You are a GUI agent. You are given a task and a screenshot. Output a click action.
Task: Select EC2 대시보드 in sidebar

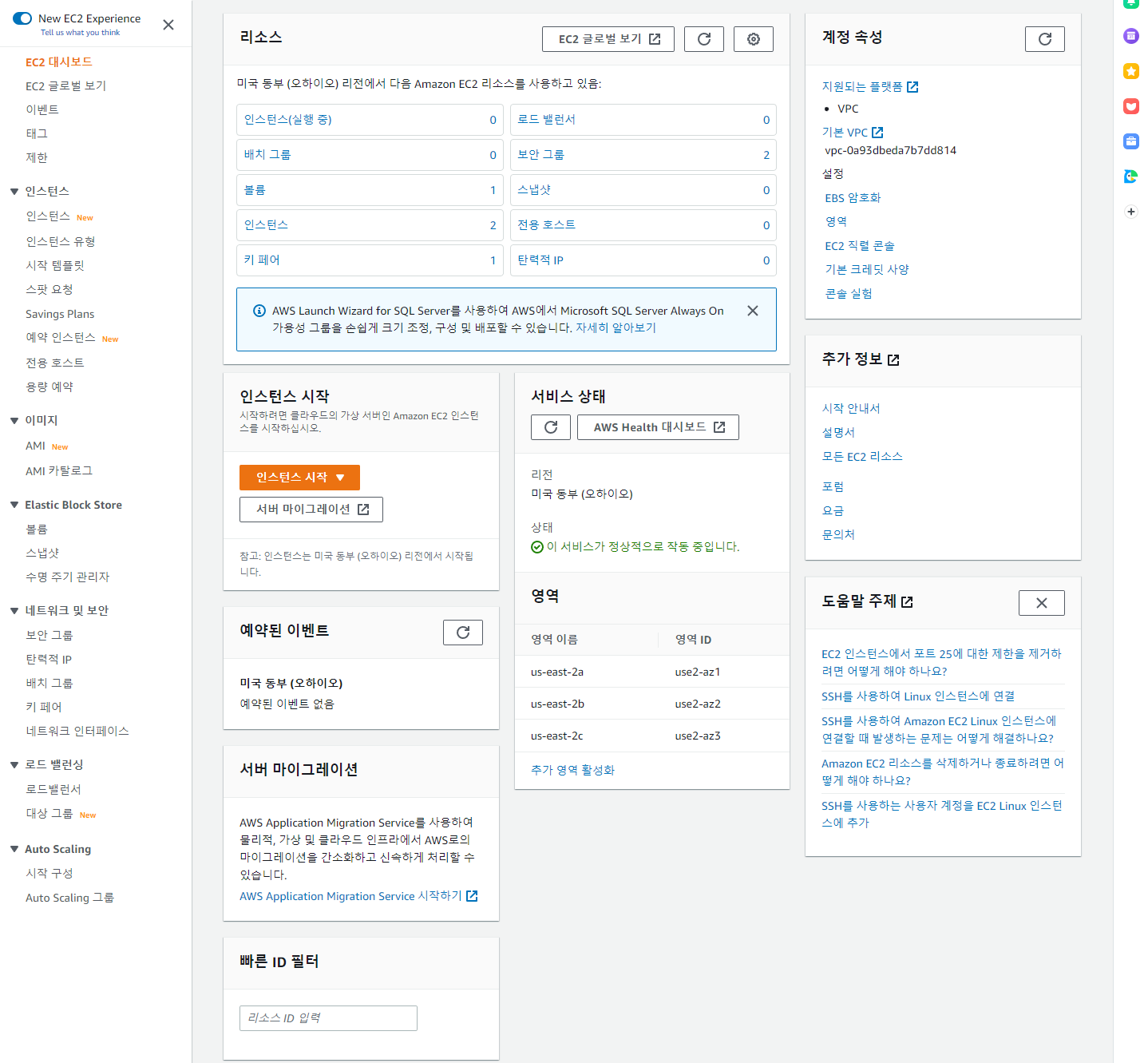click(59, 62)
